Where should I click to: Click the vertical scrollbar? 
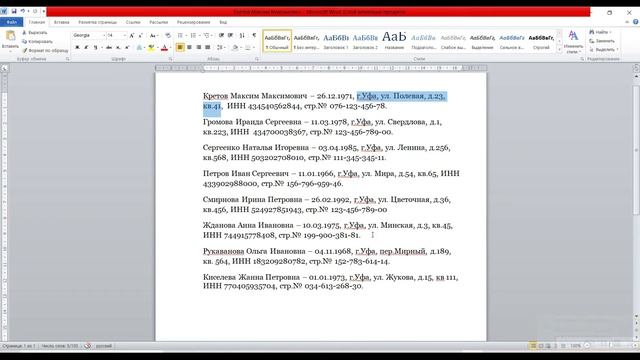636,196
